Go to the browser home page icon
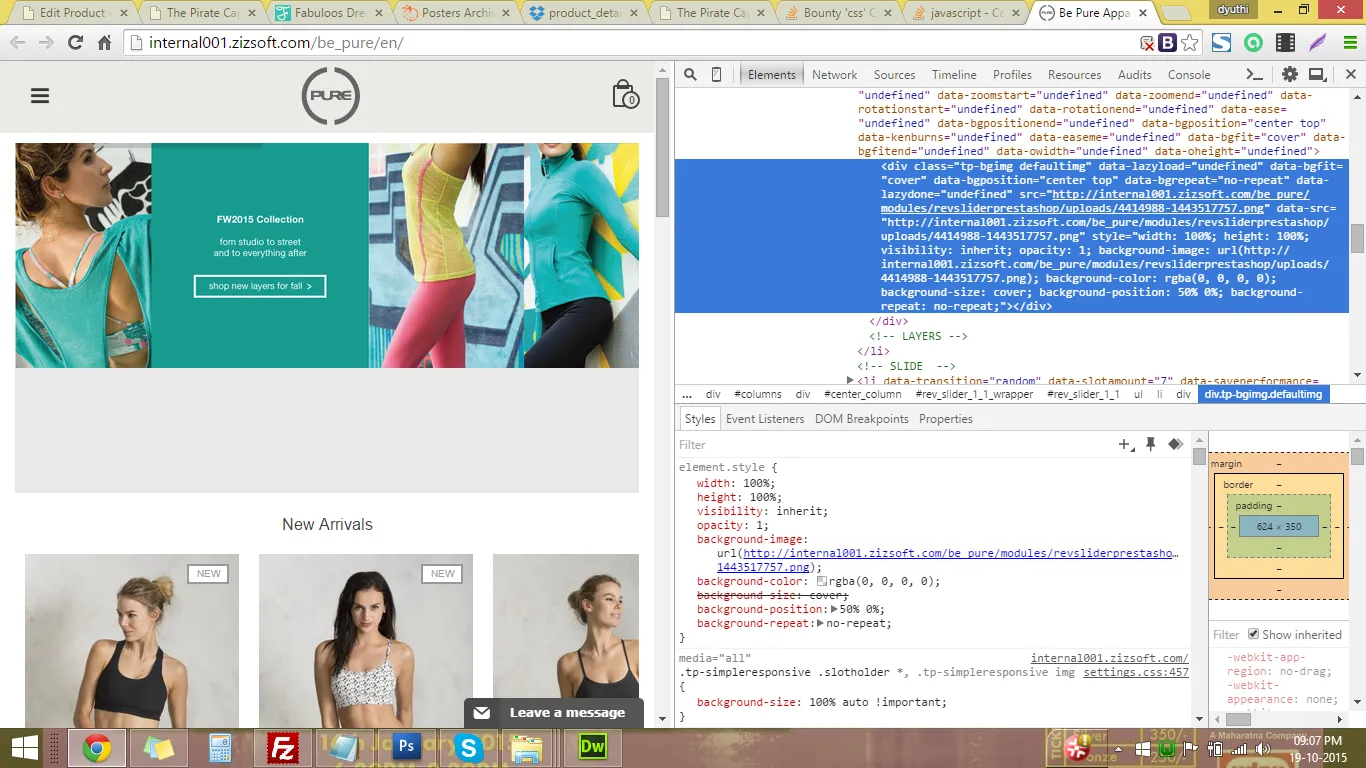The width and height of the screenshot is (1366, 768). click(x=104, y=43)
